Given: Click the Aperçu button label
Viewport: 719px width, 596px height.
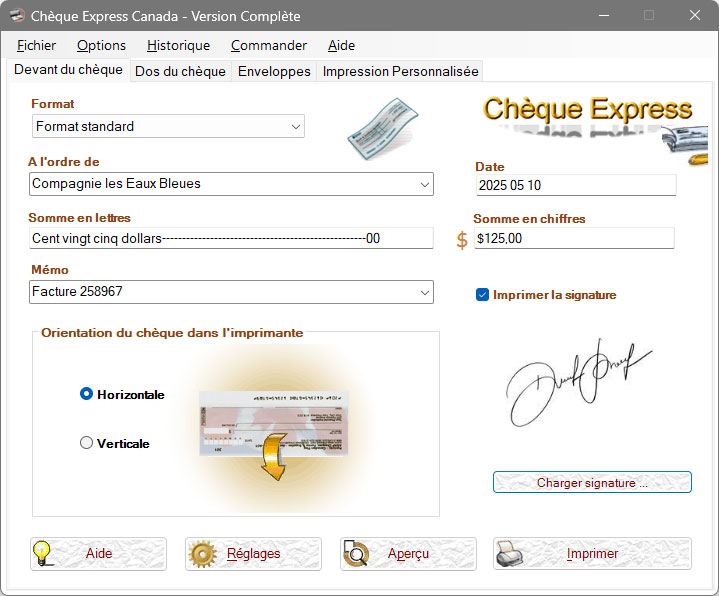Looking at the screenshot, I should point(408,553).
